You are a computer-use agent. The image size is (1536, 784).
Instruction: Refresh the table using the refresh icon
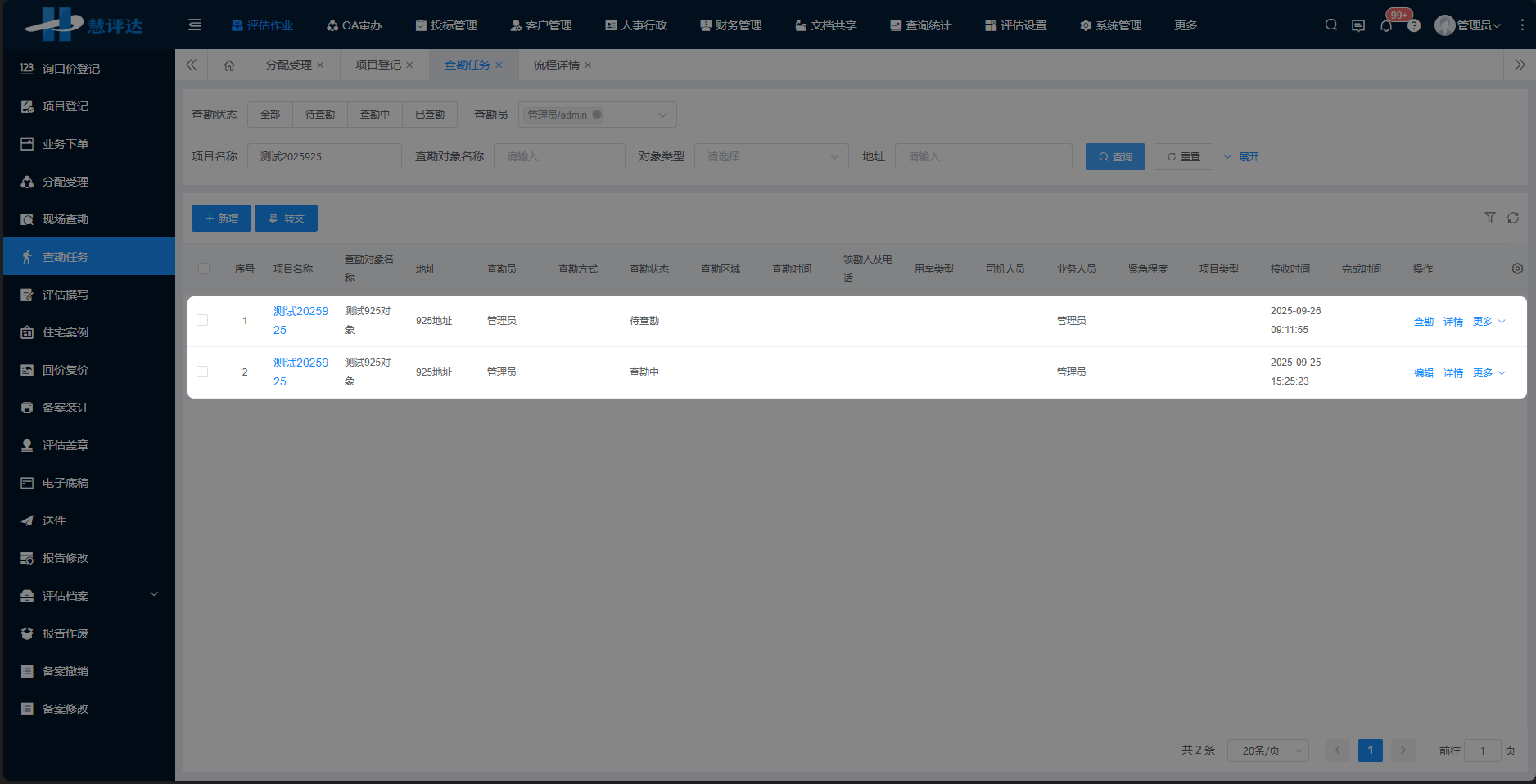pyautogui.click(x=1513, y=218)
